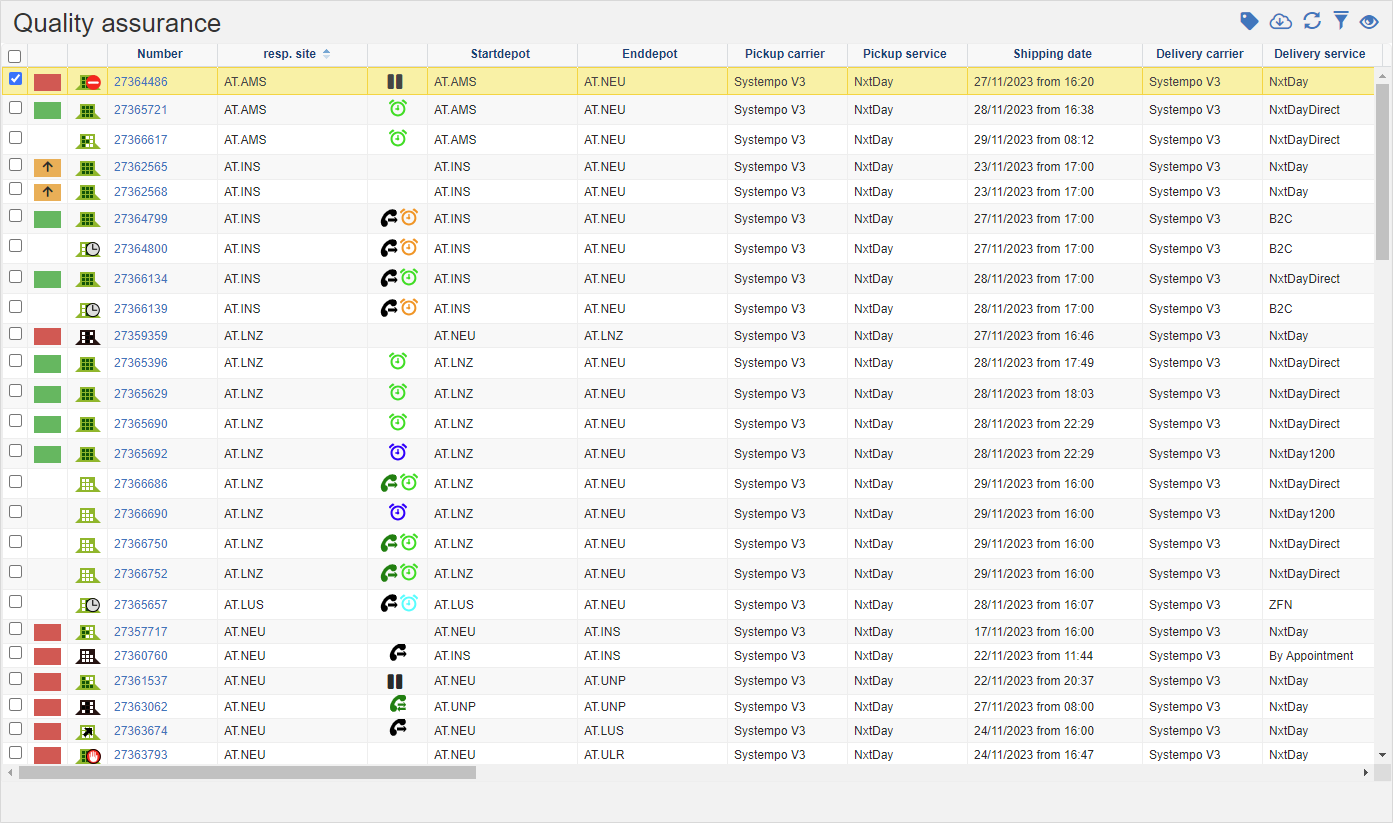Click the black phone icon in row 27360760
The width and height of the screenshot is (1393, 823).
coord(397,655)
